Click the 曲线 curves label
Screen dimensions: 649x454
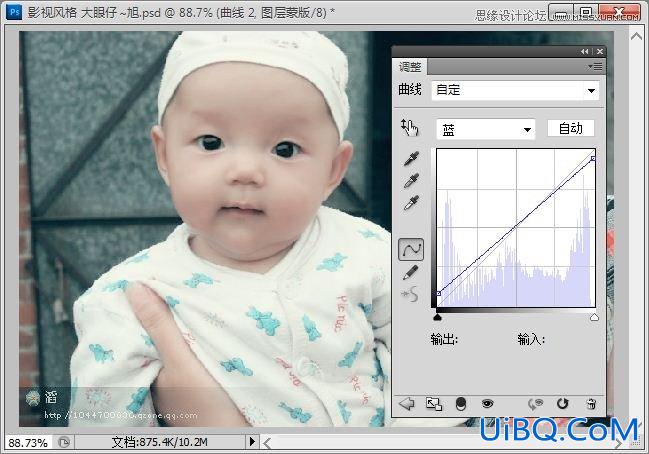click(x=410, y=89)
